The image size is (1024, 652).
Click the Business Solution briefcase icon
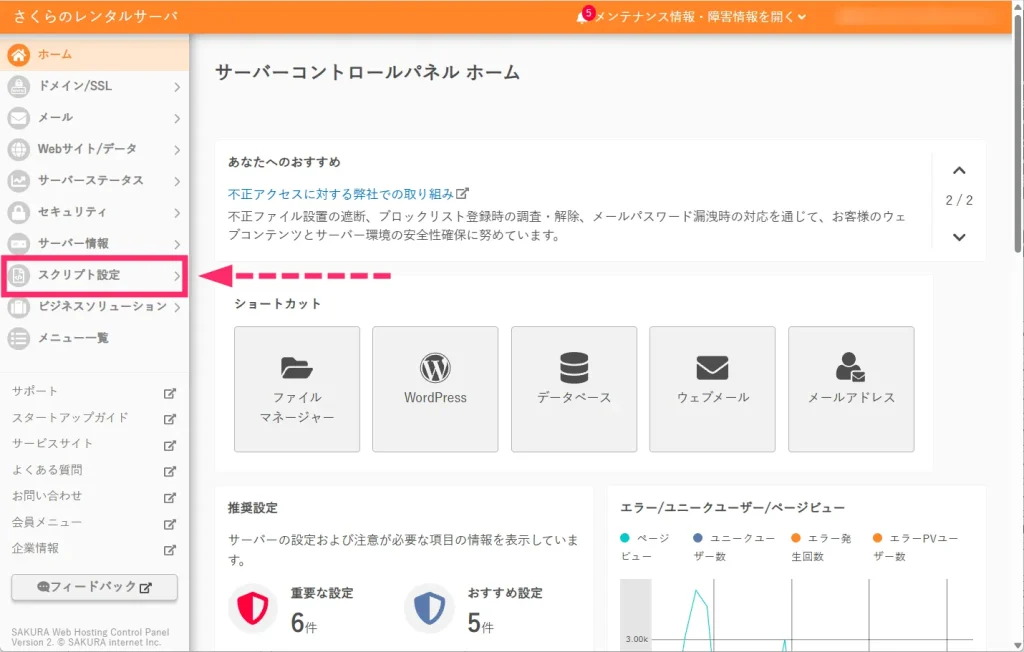[18, 306]
